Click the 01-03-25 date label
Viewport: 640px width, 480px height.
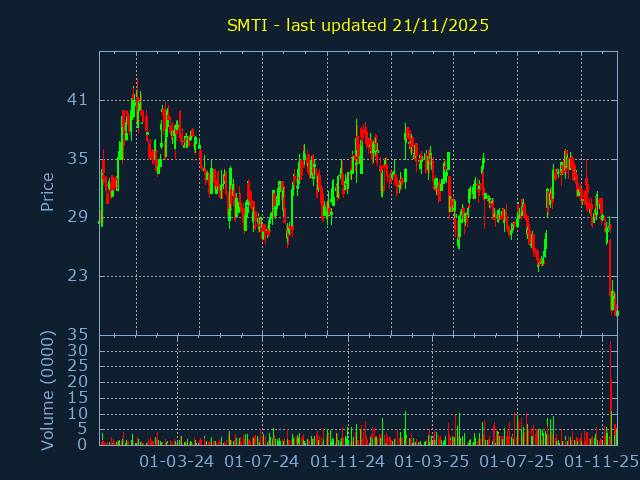pyautogui.click(x=432, y=462)
